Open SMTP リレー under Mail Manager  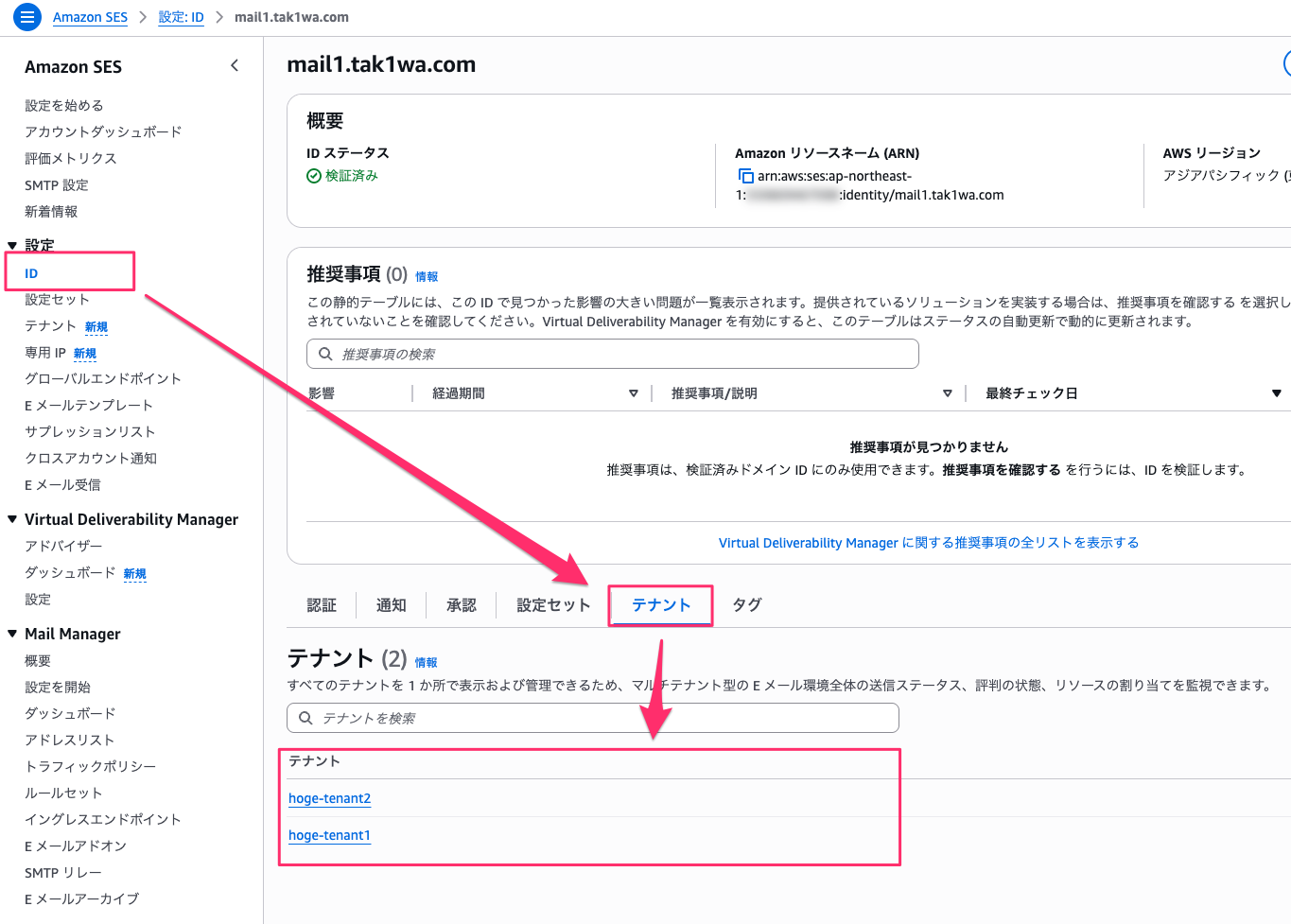click(x=63, y=873)
